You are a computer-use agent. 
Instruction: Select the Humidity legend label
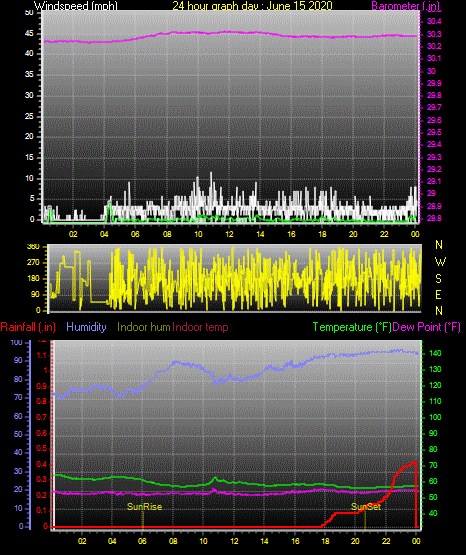tap(86, 327)
